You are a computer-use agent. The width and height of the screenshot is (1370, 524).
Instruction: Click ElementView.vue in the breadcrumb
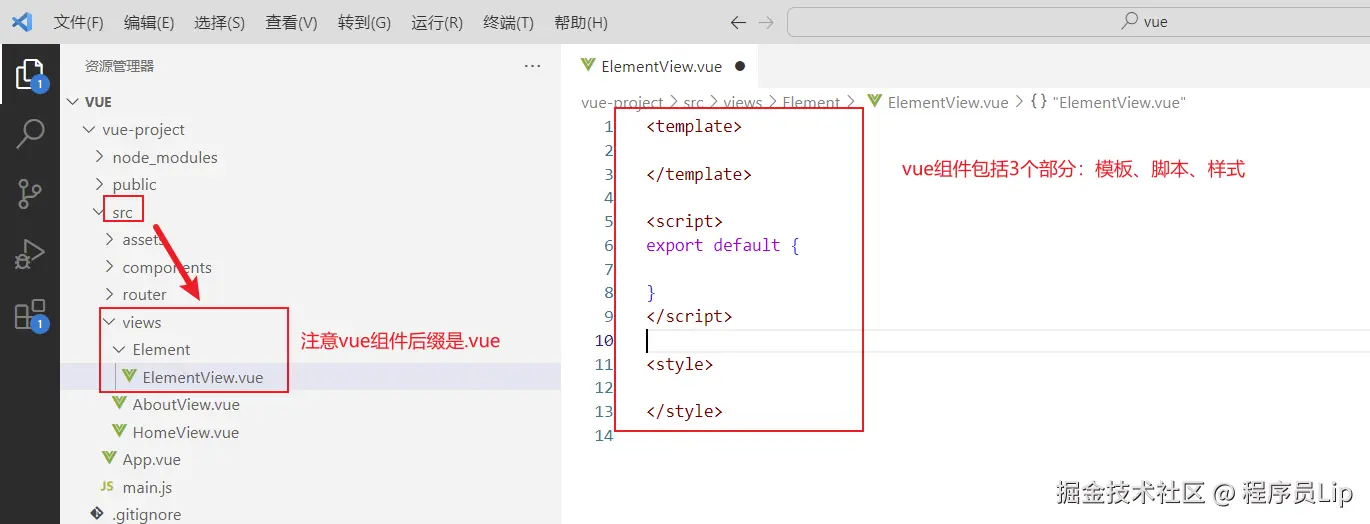click(948, 102)
